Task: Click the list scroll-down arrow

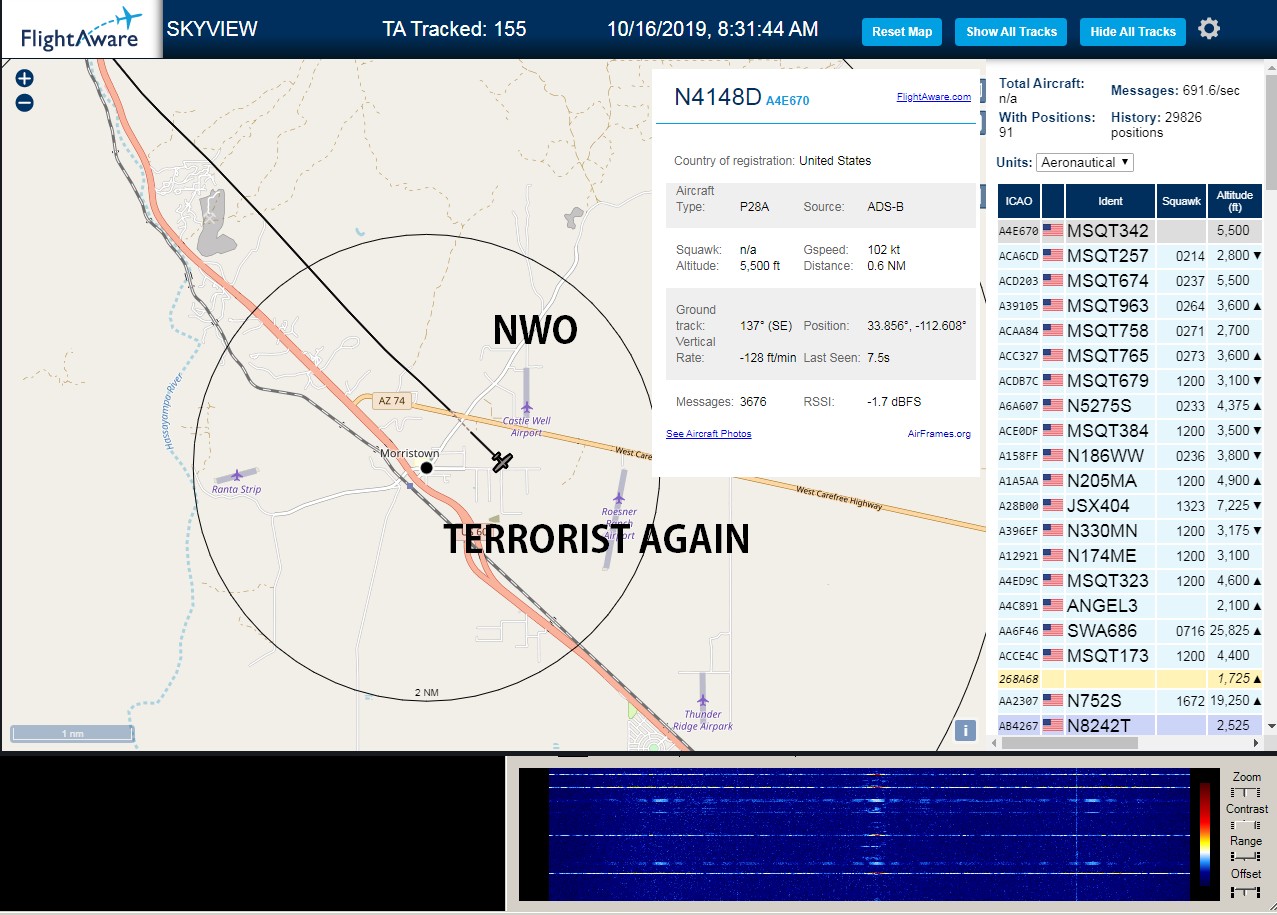Action: 1271,726
